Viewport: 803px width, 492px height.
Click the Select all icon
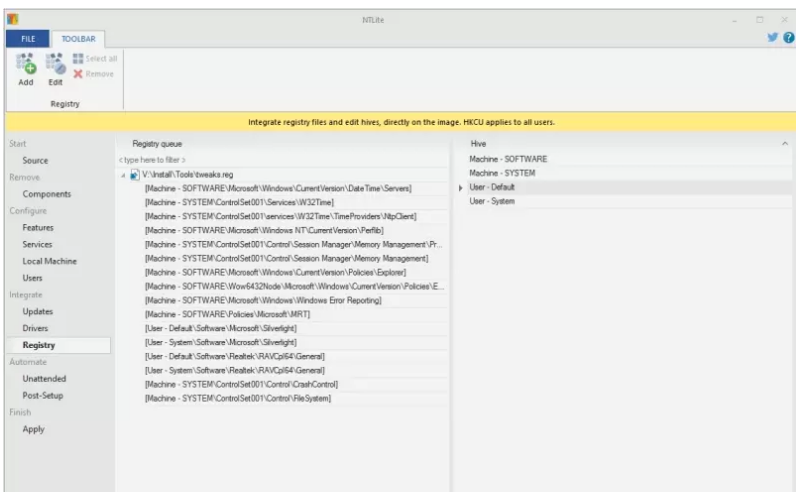[78, 58]
